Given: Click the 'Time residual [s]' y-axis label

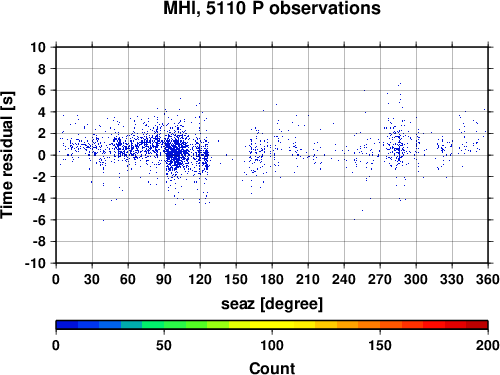Looking at the screenshot, I should click(8, 155).
